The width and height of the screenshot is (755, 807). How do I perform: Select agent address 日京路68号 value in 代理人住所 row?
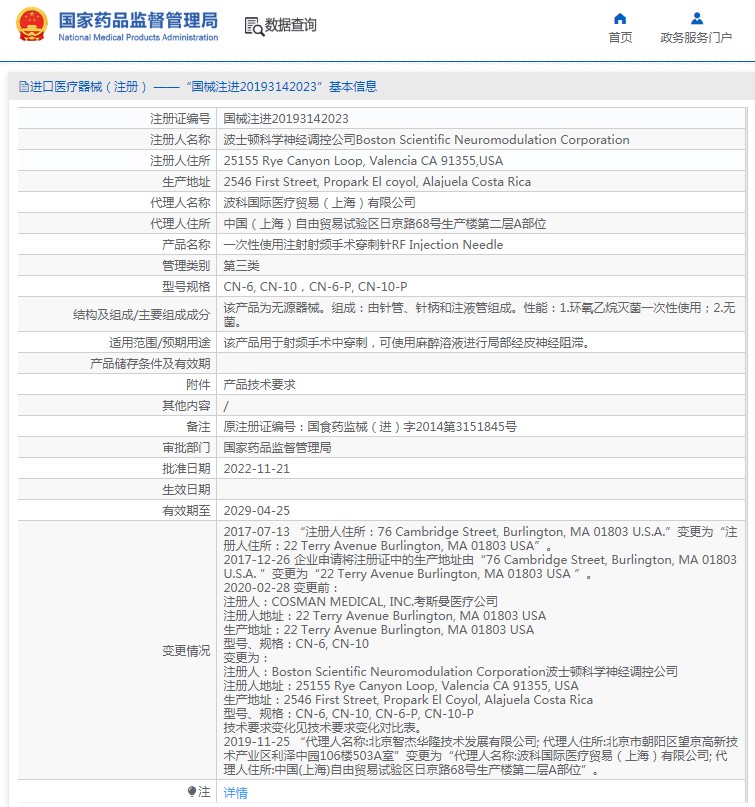[x=384, y=224]
